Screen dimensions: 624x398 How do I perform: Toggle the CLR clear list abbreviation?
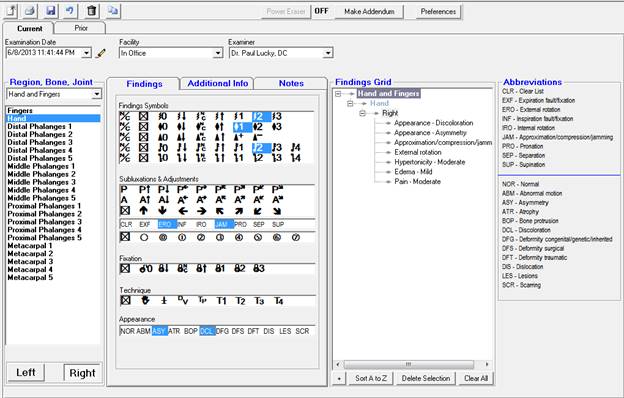126,224
